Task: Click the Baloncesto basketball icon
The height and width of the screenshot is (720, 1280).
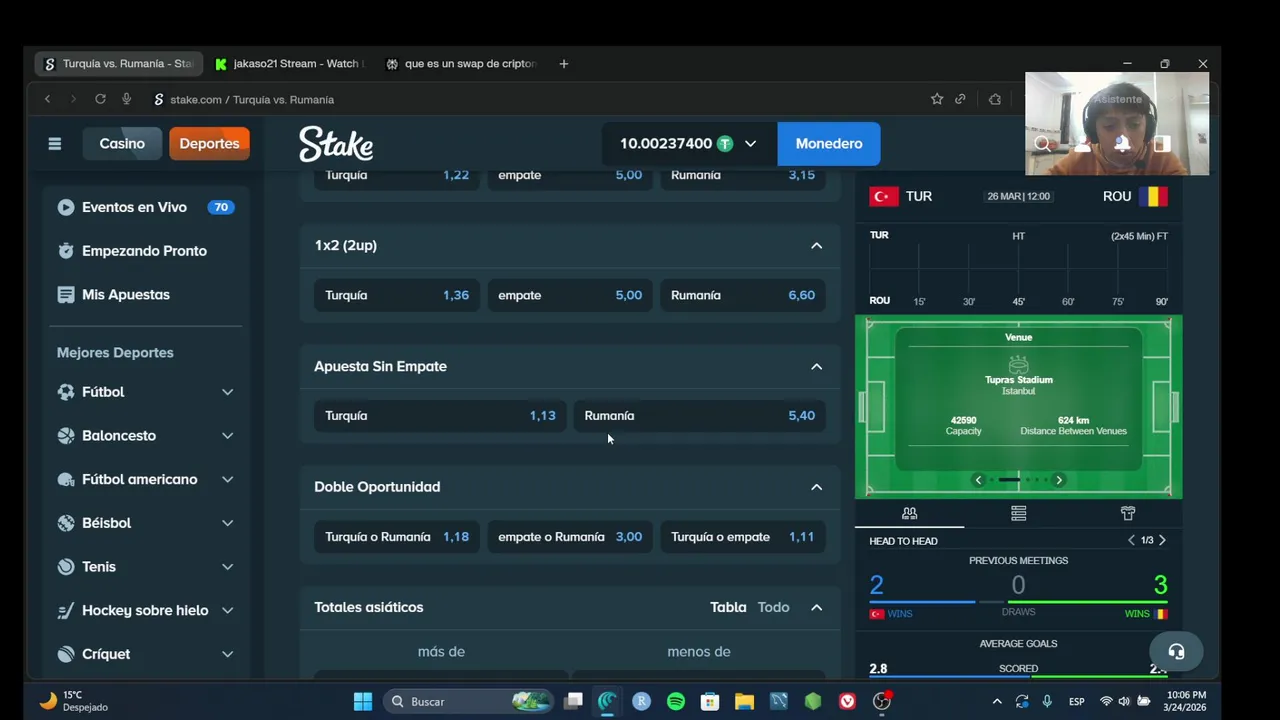Action: (x=66, y=436)
